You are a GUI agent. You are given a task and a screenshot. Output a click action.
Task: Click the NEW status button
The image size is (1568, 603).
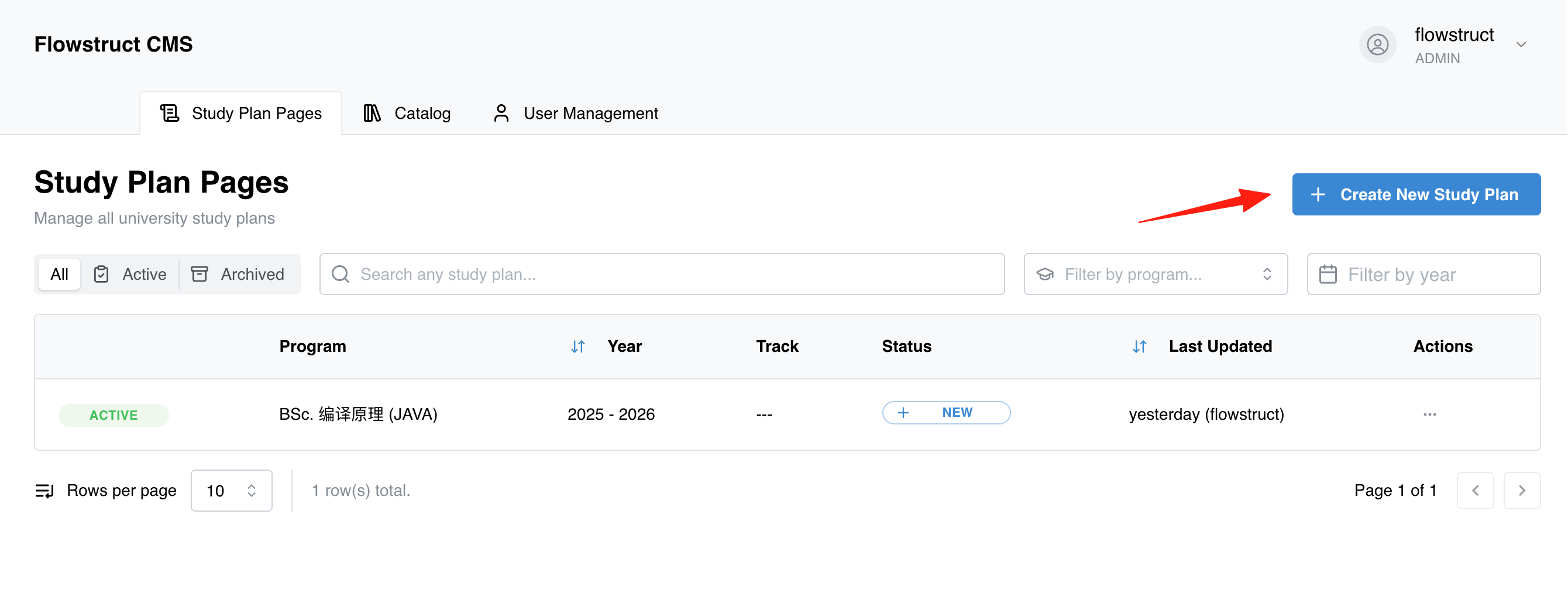(x=946, y=413)
